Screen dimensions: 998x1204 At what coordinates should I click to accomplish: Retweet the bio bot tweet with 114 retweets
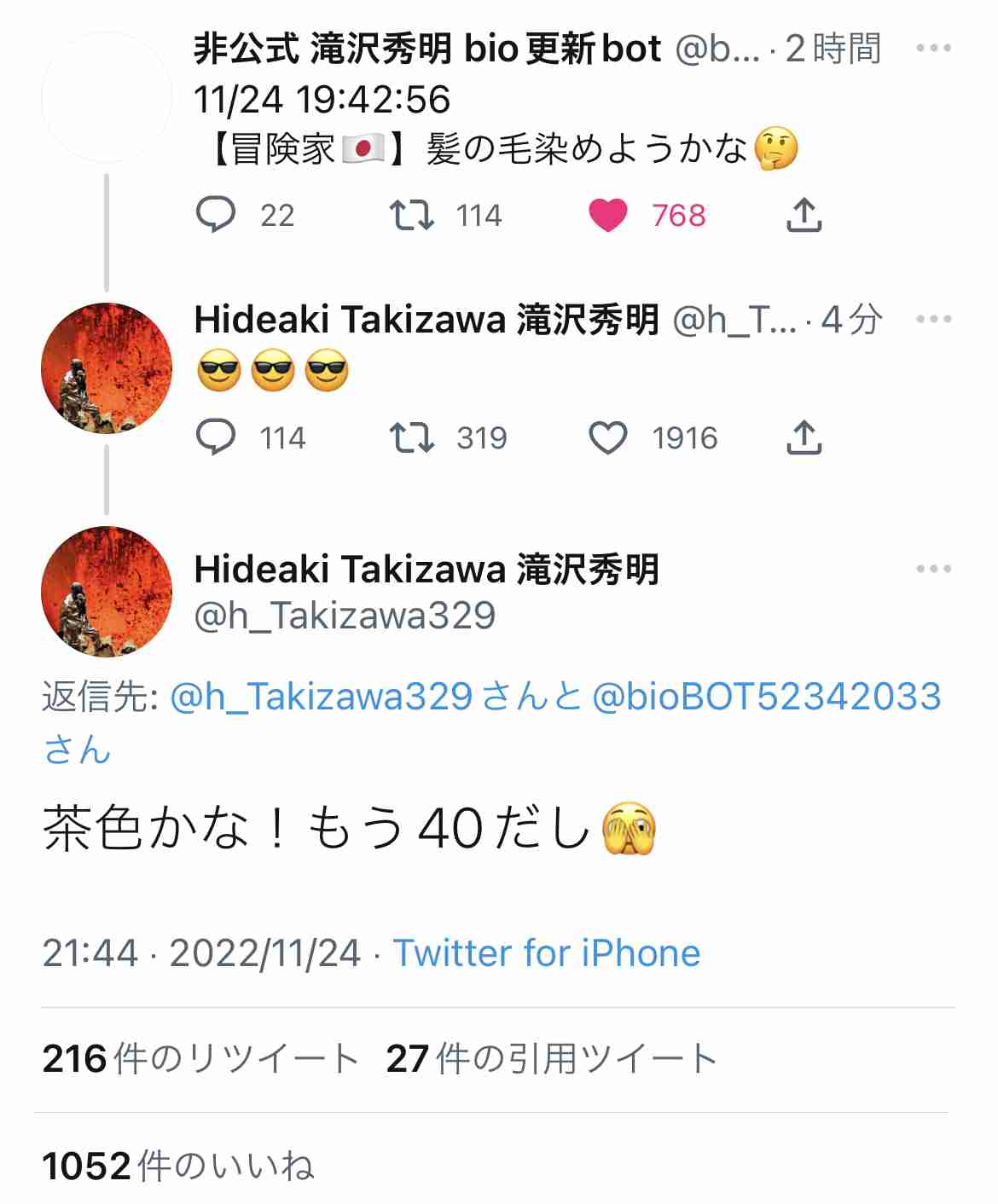(x=412, y=215)
